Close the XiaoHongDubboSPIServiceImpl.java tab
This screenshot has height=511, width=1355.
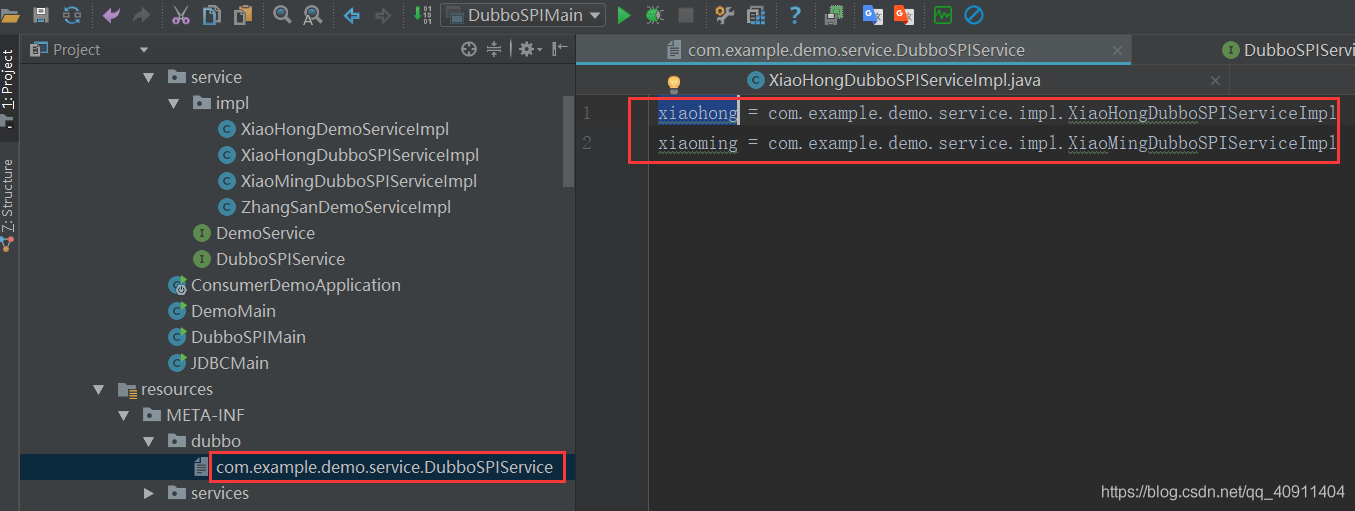click(x=1215, y=81)
